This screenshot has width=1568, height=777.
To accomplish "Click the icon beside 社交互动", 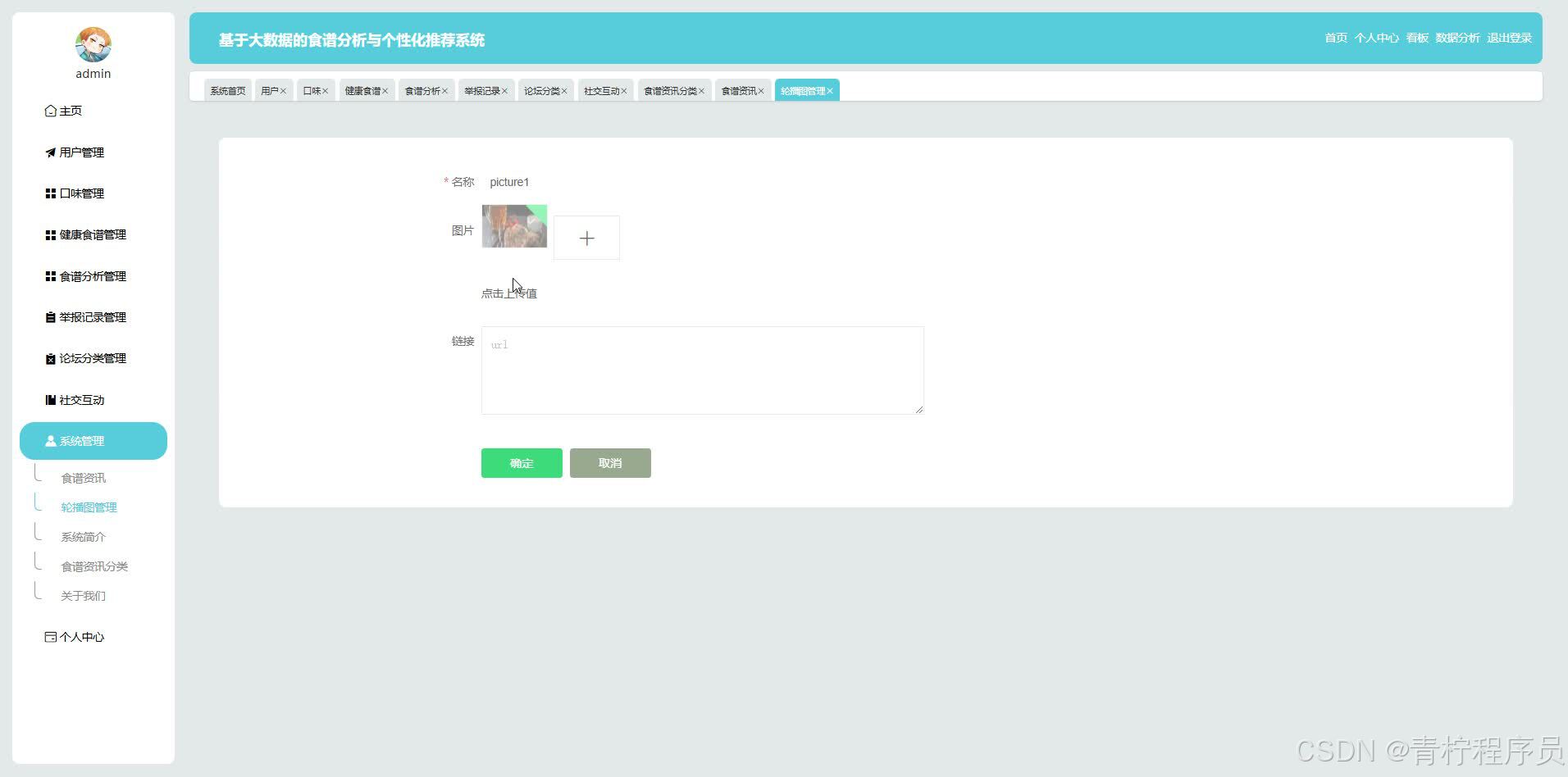I will pyautogui.click(x=50, y=400).
